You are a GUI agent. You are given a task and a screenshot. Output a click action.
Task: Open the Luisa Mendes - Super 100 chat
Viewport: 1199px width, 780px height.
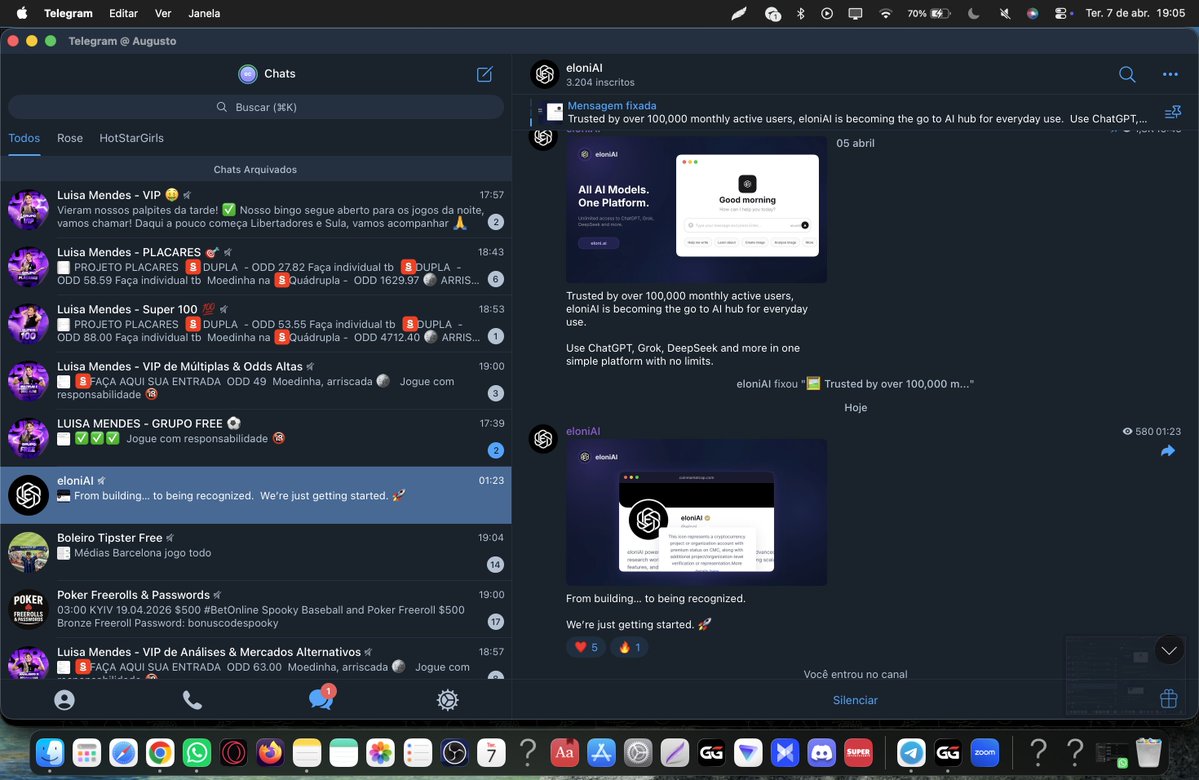[x=255, y=323]
